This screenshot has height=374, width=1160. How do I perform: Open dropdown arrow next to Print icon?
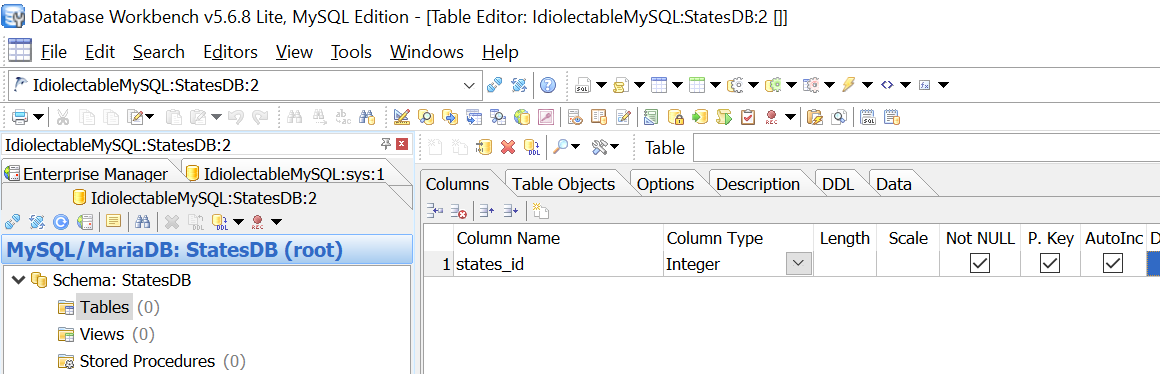(x=38, y=117)
